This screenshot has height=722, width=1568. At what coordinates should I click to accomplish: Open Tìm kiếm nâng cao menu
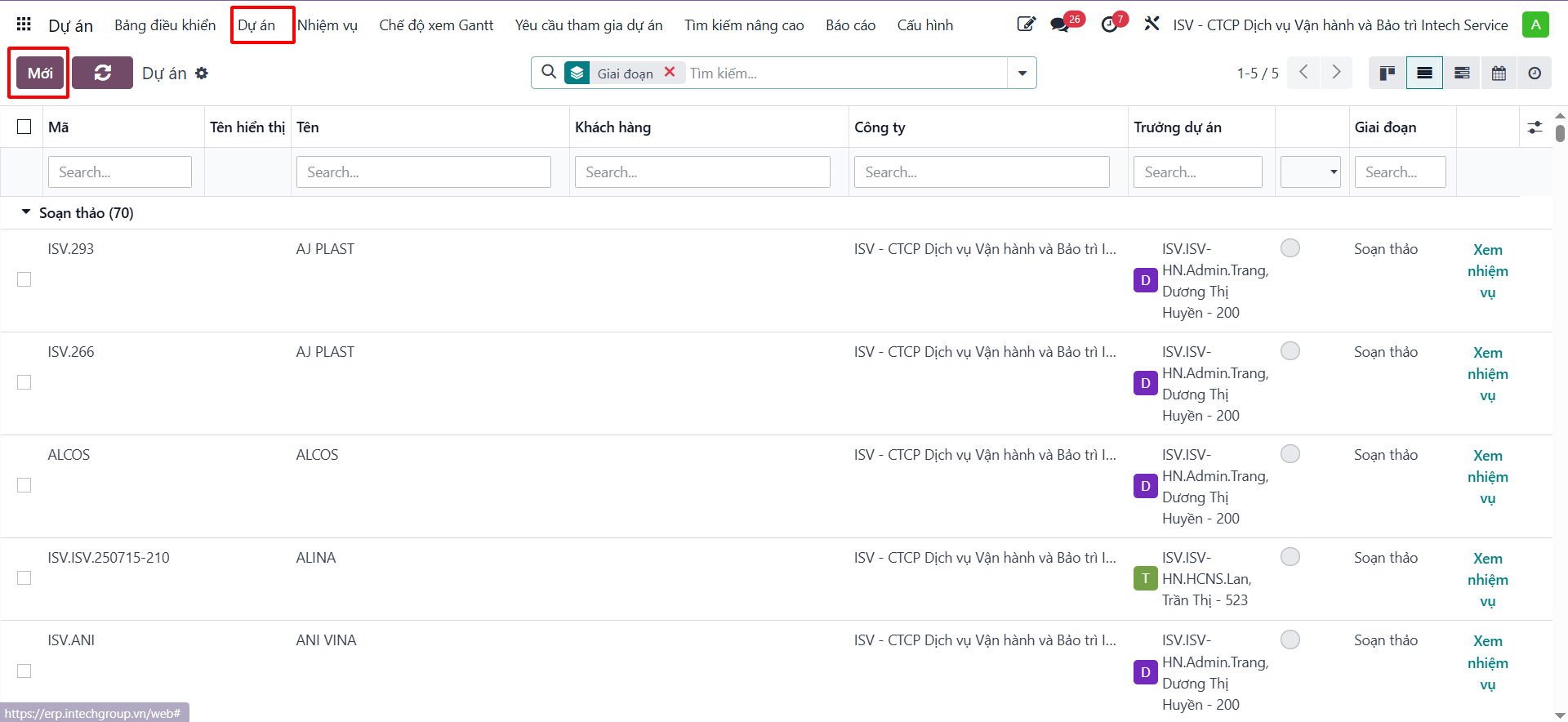[744, 25]
